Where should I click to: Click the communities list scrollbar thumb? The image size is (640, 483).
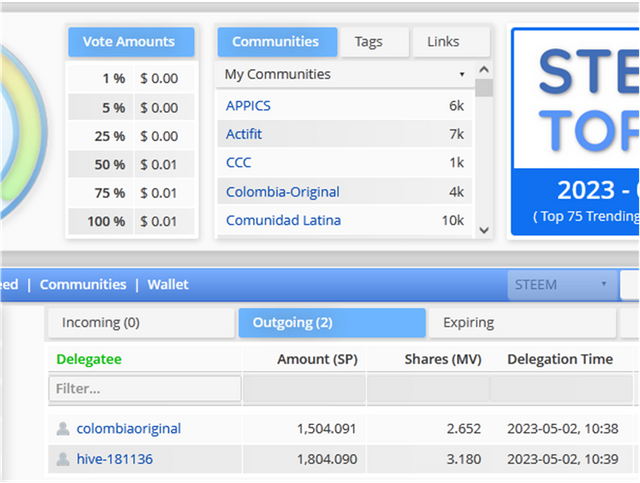(x=484, y=88)
